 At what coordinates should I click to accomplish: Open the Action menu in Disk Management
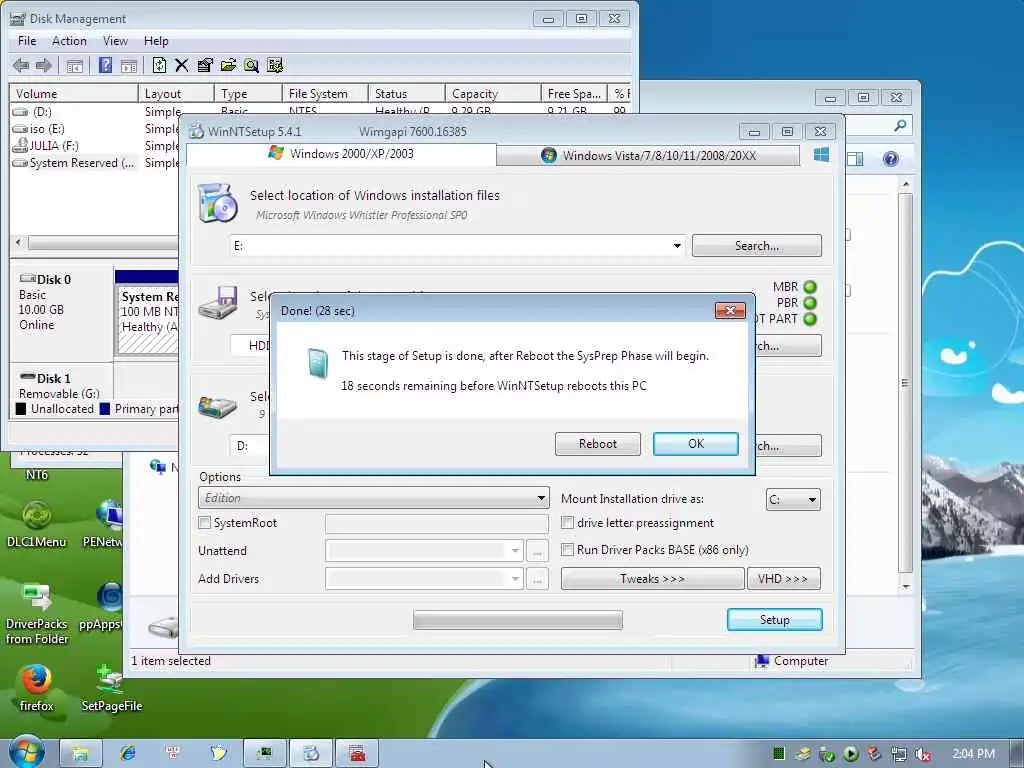69,41
